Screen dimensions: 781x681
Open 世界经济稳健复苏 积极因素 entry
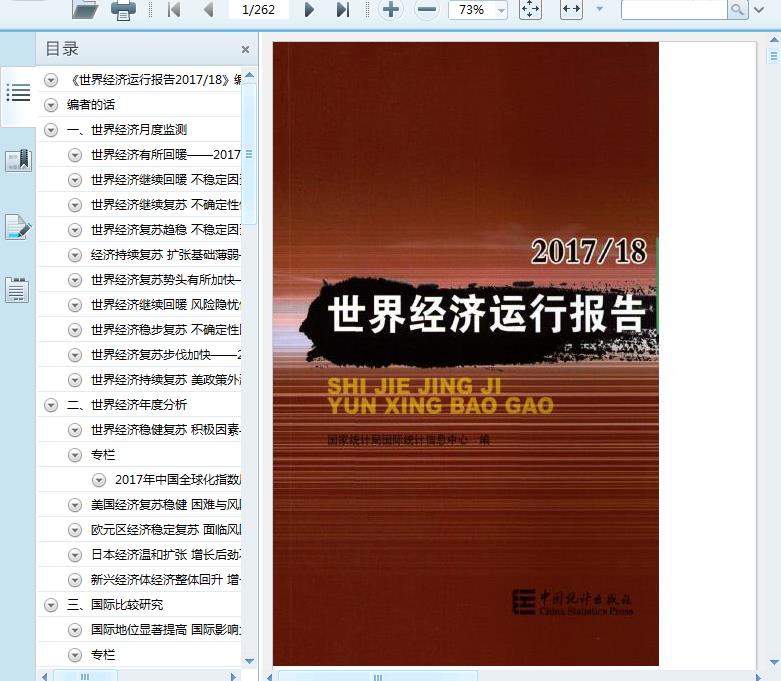point(166,430)
